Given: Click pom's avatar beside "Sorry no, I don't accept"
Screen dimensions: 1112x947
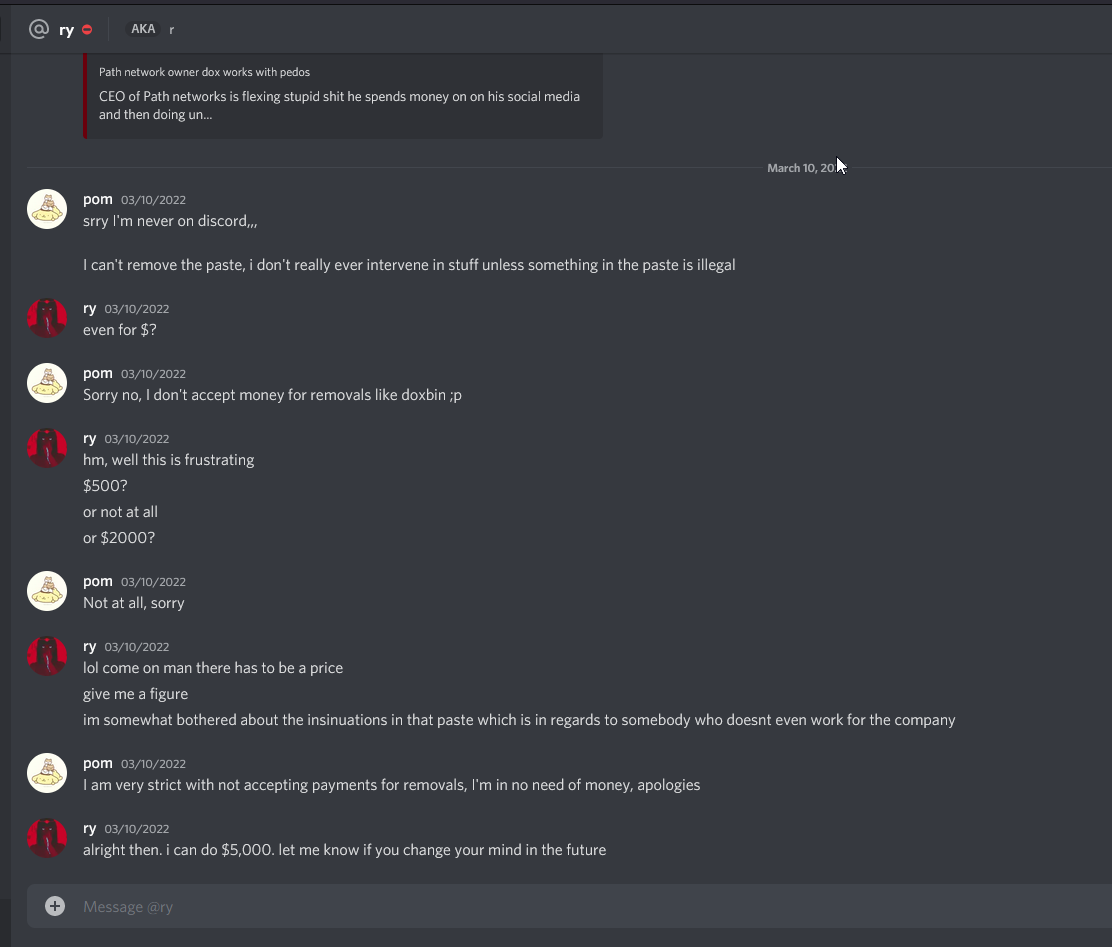Looking at the screenshot, I should [47, 383].
